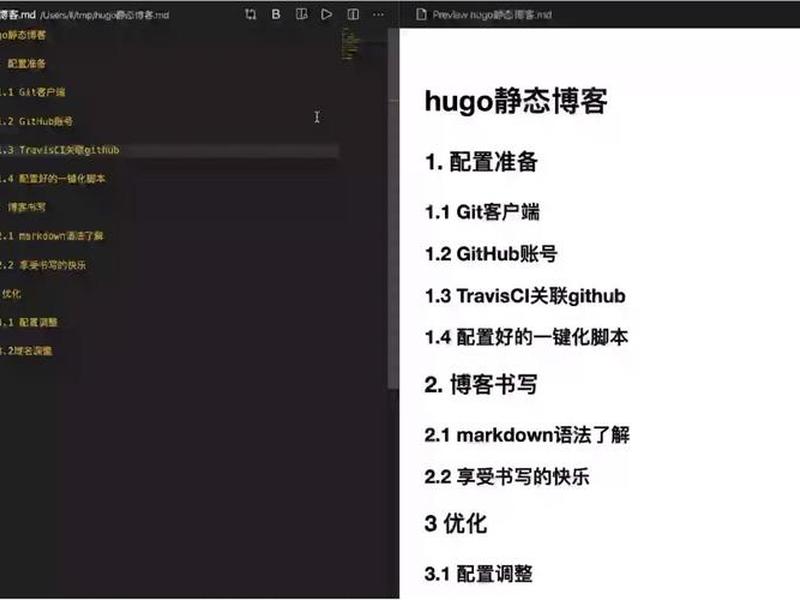
Task: Click preview heading '1.3 TravisCI关联github'
Action: pyautogui.click(x=525, y=295)
